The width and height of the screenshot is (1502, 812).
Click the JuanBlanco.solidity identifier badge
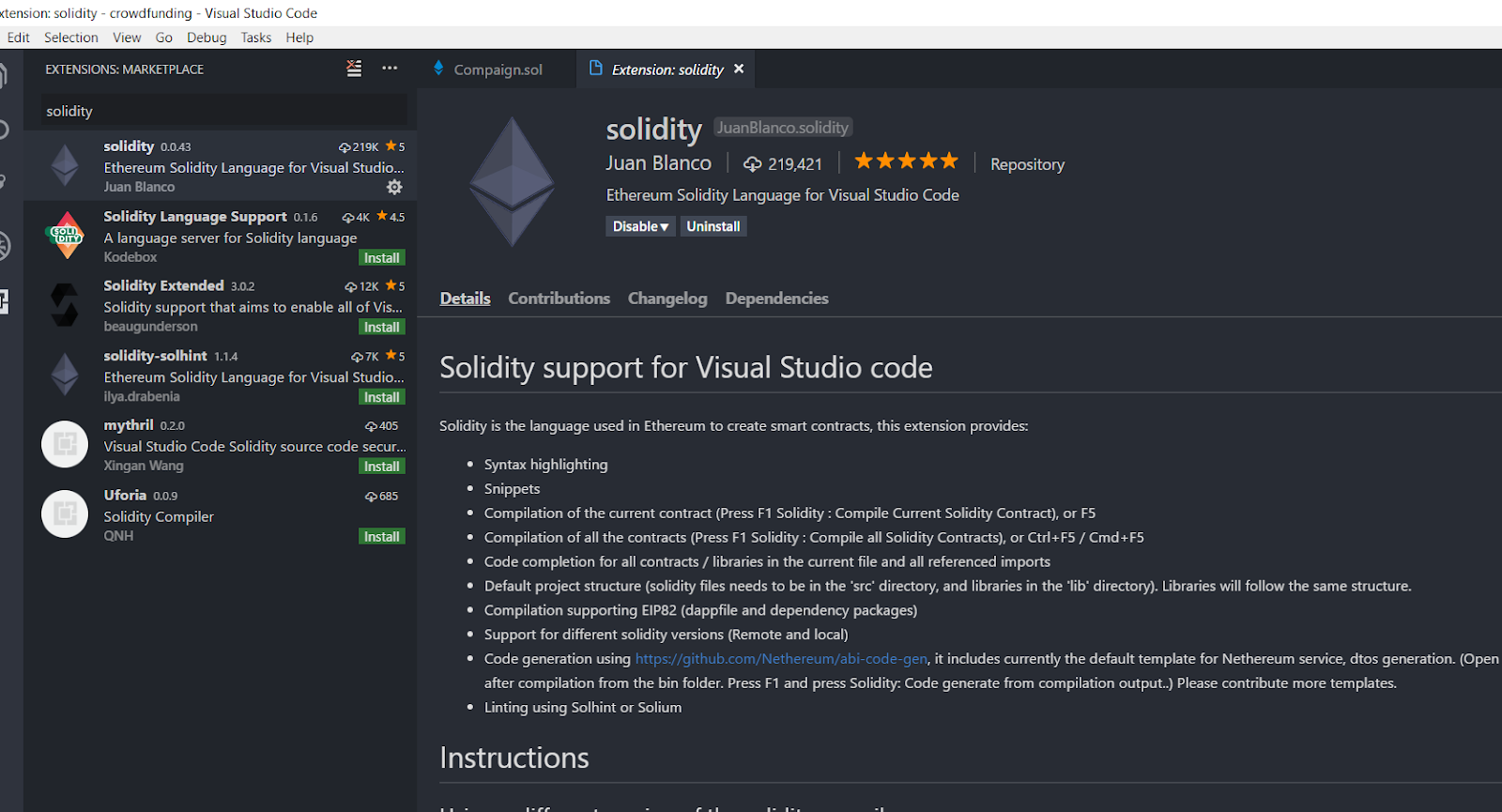tap(783, 128)
